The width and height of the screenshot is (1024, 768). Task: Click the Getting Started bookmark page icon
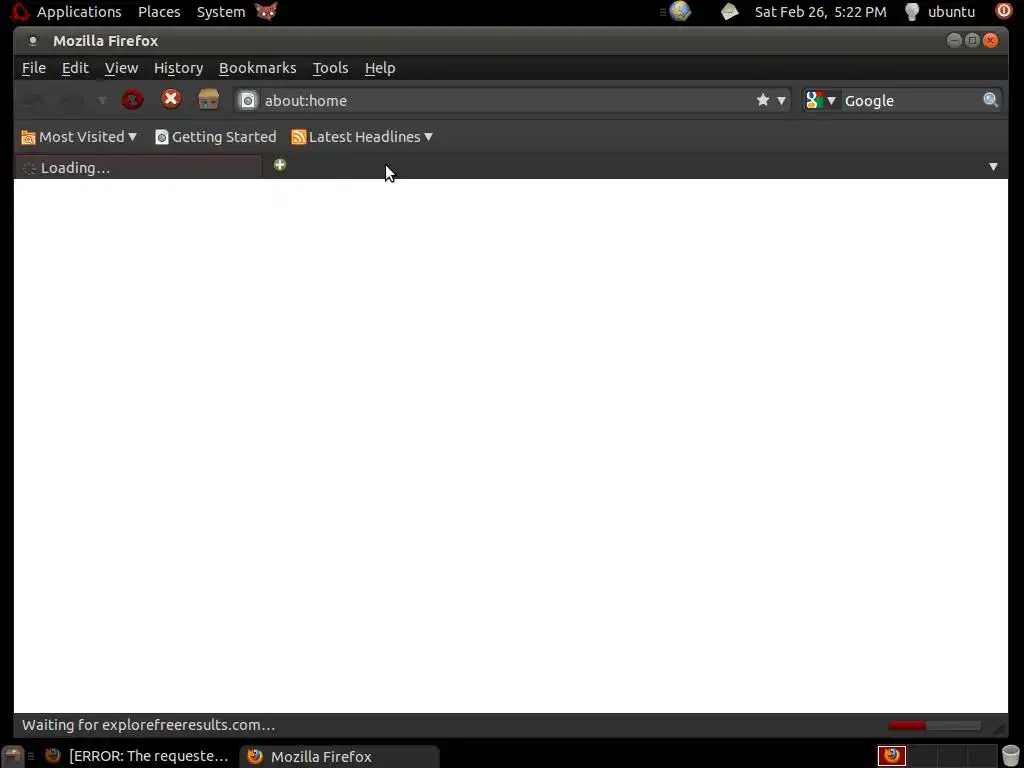click(161, 137)
